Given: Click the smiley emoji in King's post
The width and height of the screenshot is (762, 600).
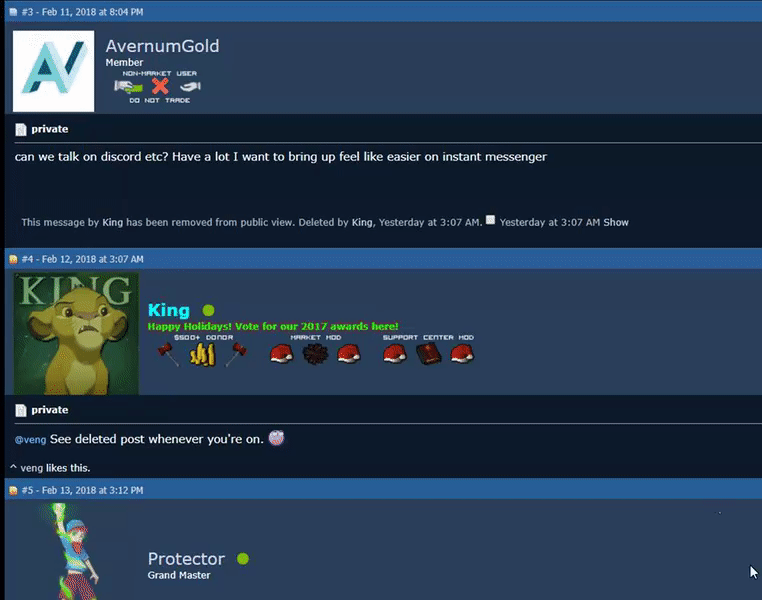Looking at the screenshot, I should (277, 438).
